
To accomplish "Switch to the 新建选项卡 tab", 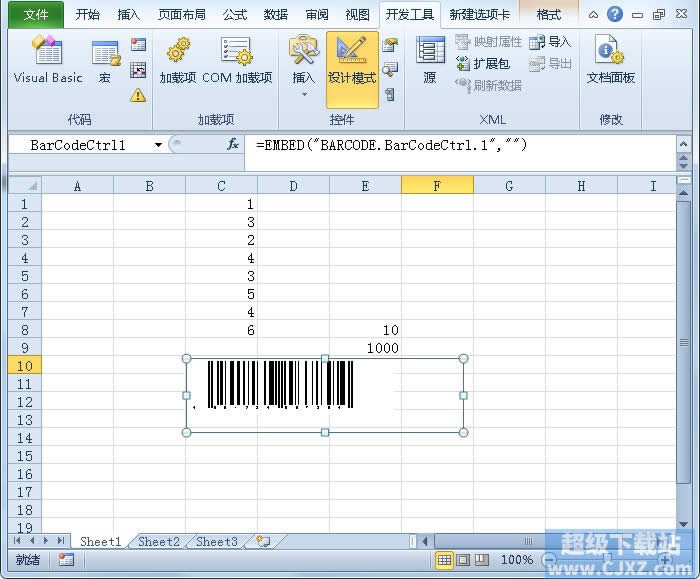I will coord(479,15).
